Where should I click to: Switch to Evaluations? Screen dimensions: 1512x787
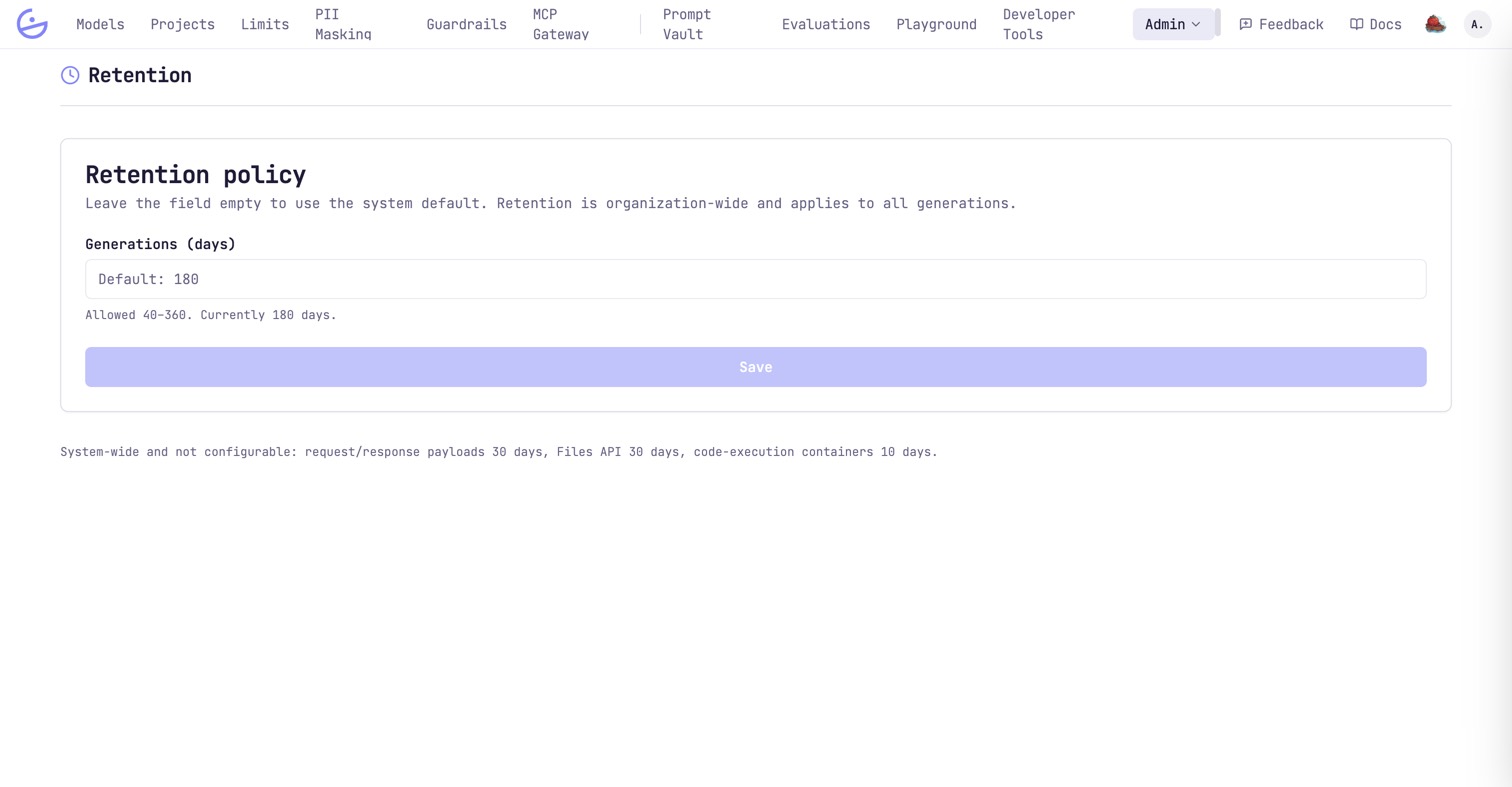point(826,24)
